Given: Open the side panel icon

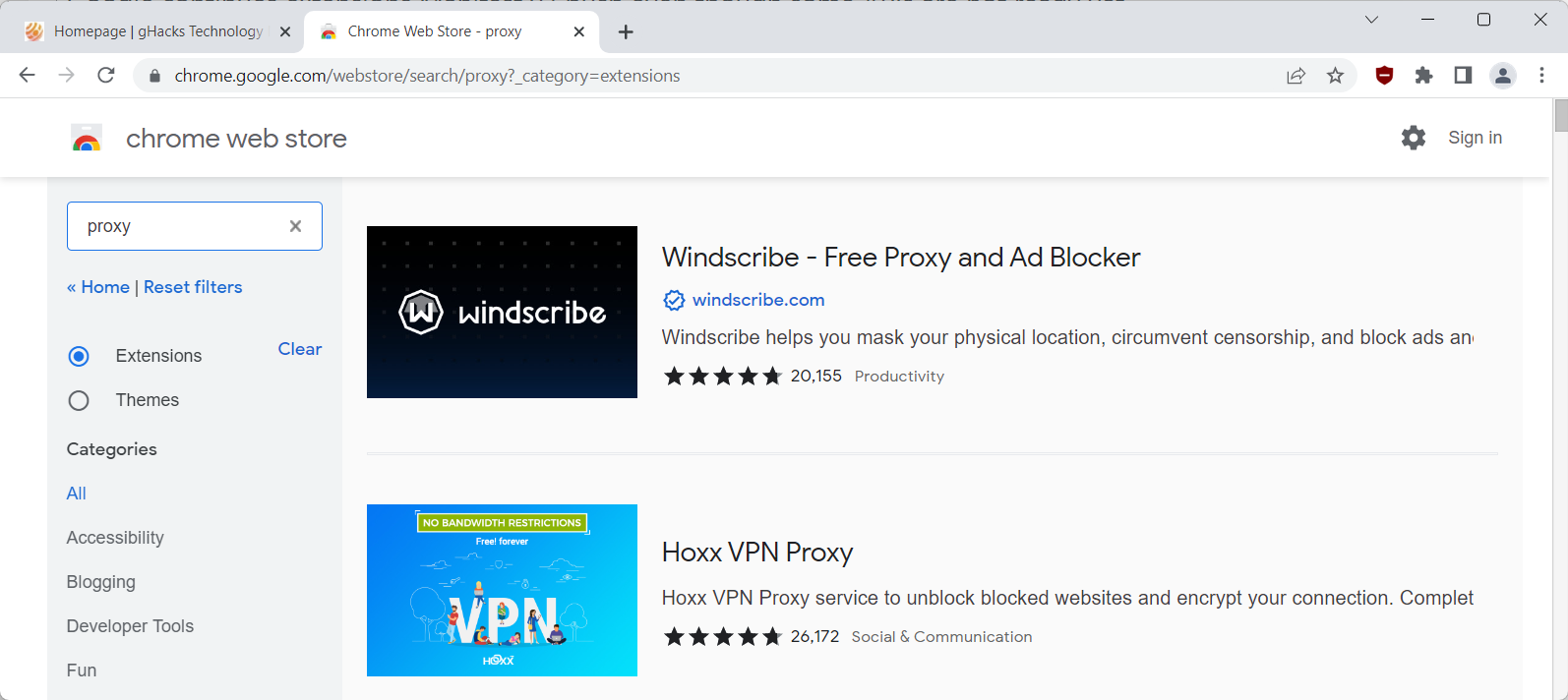Looking at the screenshot, I should point(1463,76).
